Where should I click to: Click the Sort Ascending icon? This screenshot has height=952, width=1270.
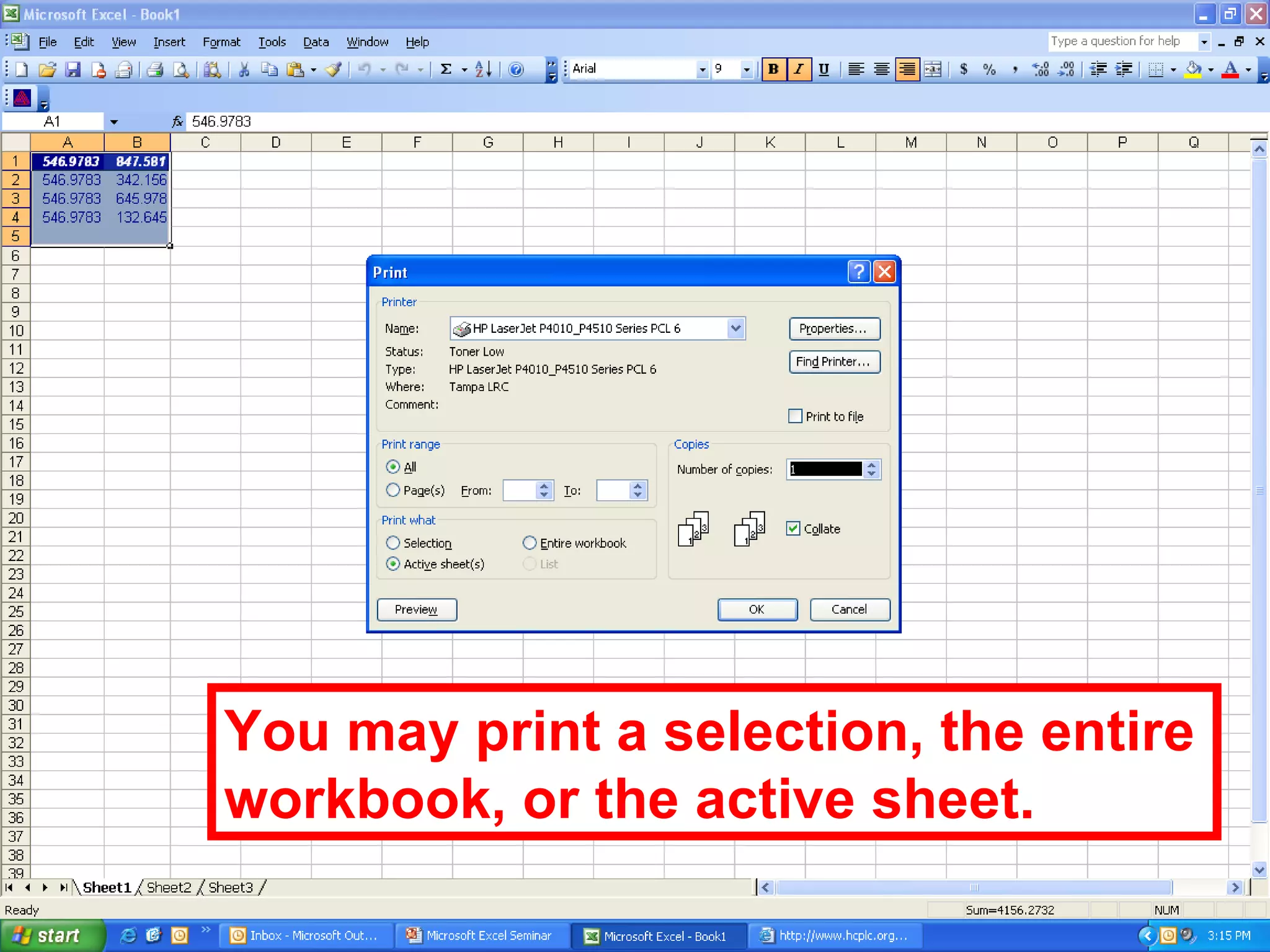484,69
